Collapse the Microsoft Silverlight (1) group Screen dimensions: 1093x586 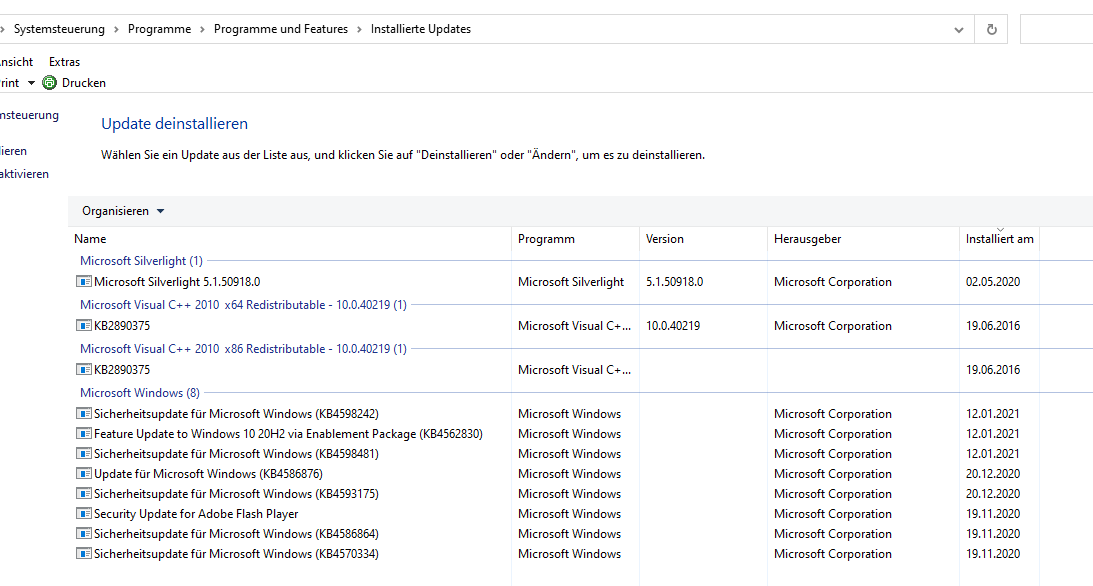coord(141,261)
